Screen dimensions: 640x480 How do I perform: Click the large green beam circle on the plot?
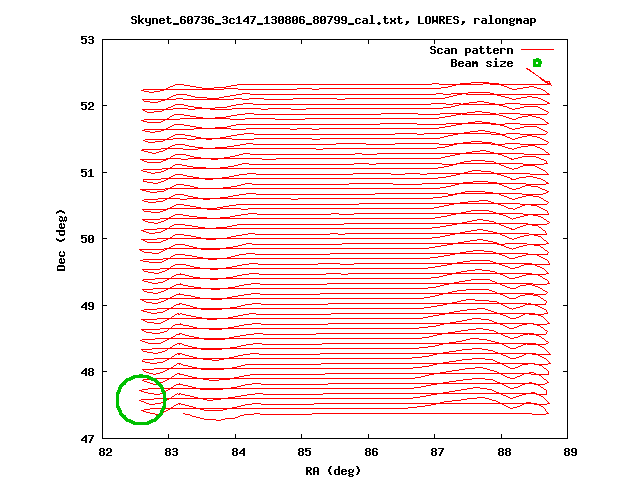tap(141, 400)
